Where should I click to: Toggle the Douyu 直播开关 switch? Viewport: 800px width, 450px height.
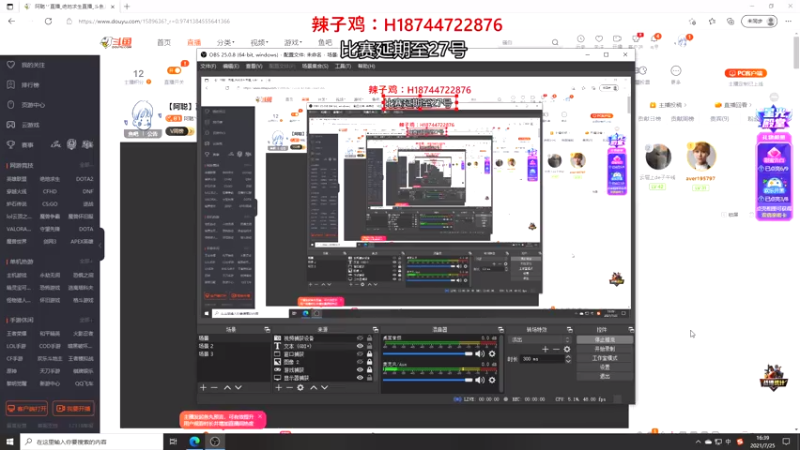tap(173, 70)
